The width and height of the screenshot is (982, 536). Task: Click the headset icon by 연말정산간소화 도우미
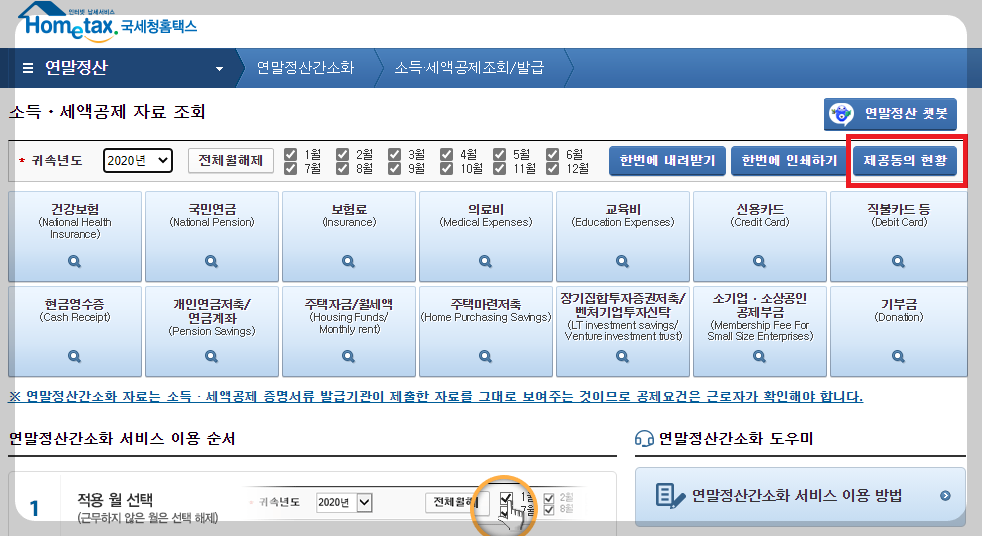tap(644, 438)
